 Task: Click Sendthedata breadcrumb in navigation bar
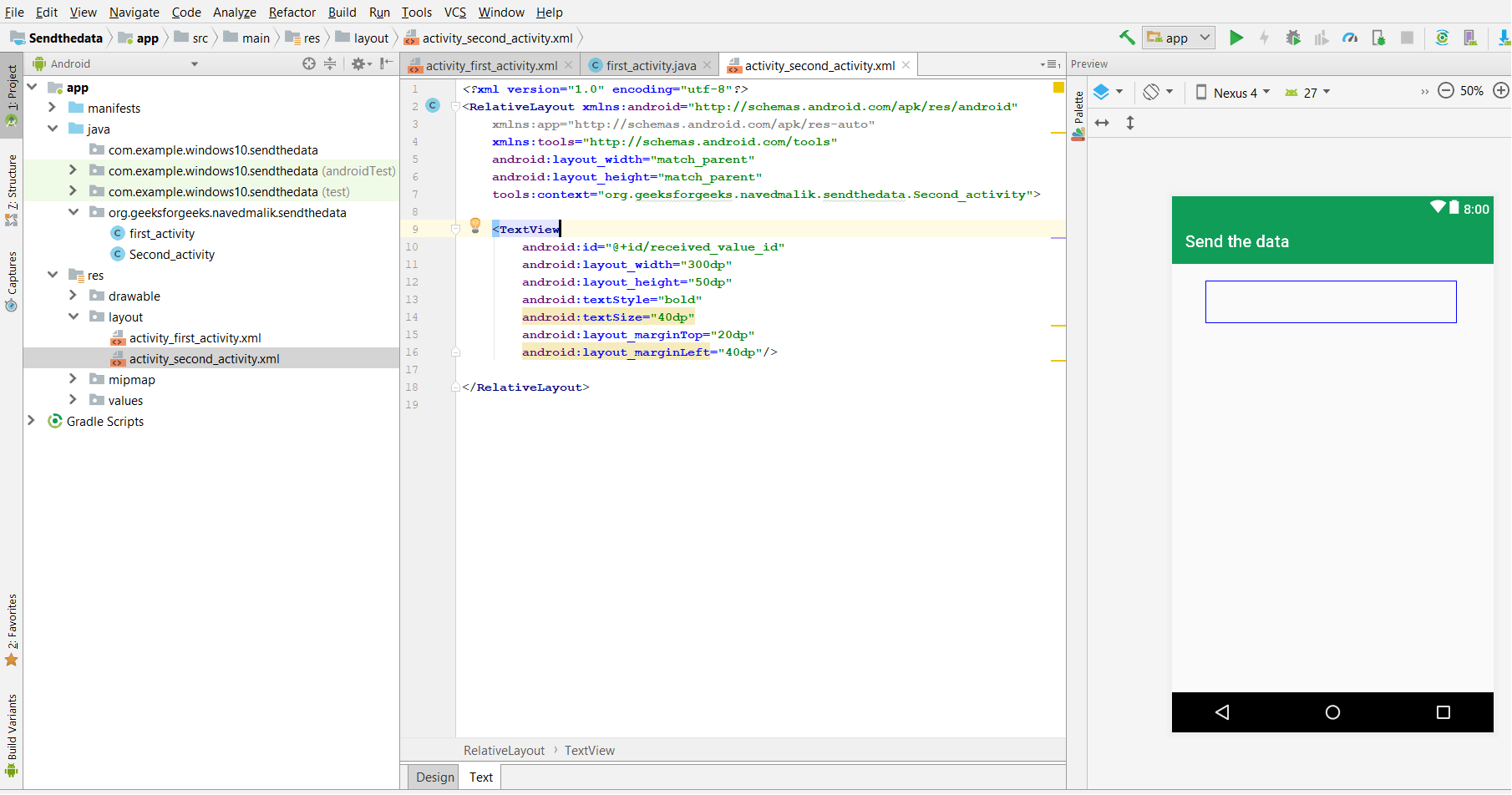[57, 38]
